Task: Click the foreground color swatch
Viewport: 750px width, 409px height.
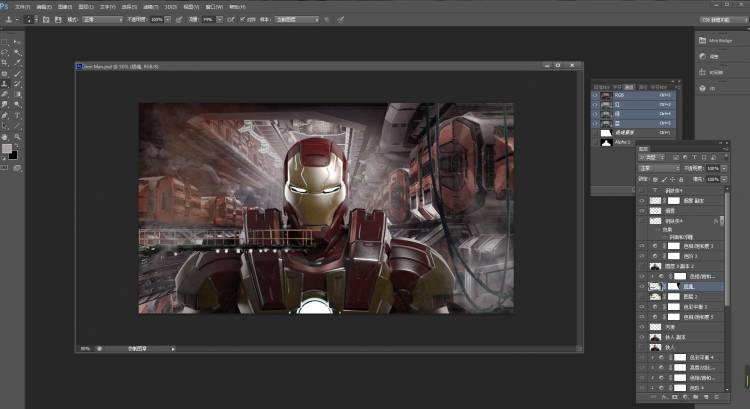Action: tap(7, 148)
